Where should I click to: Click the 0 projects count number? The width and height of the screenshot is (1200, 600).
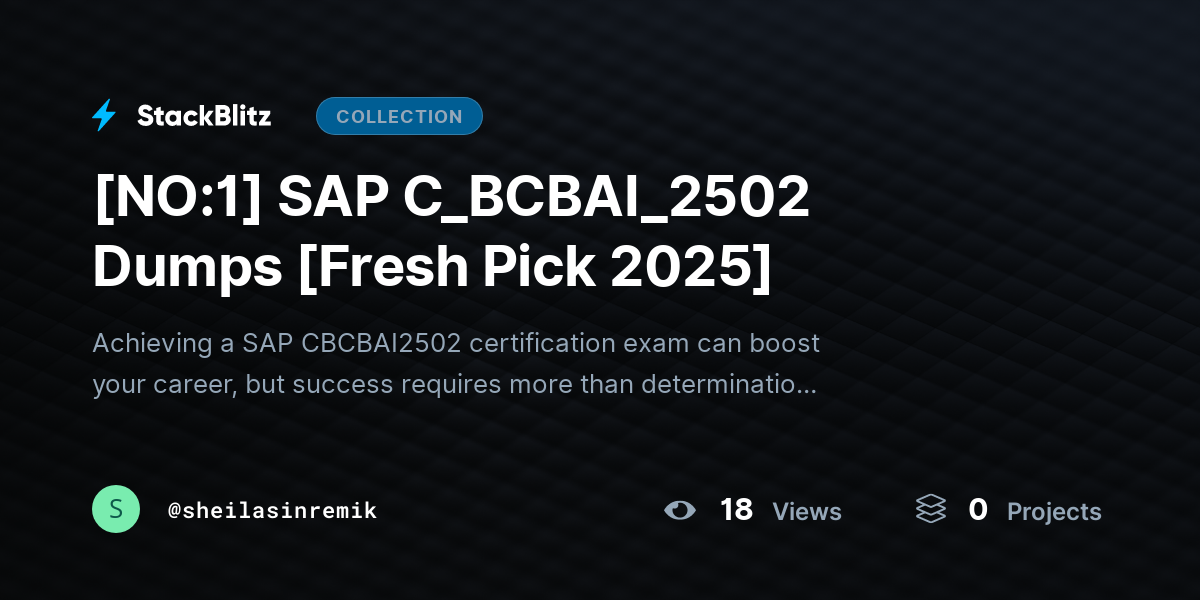(978, 510)
